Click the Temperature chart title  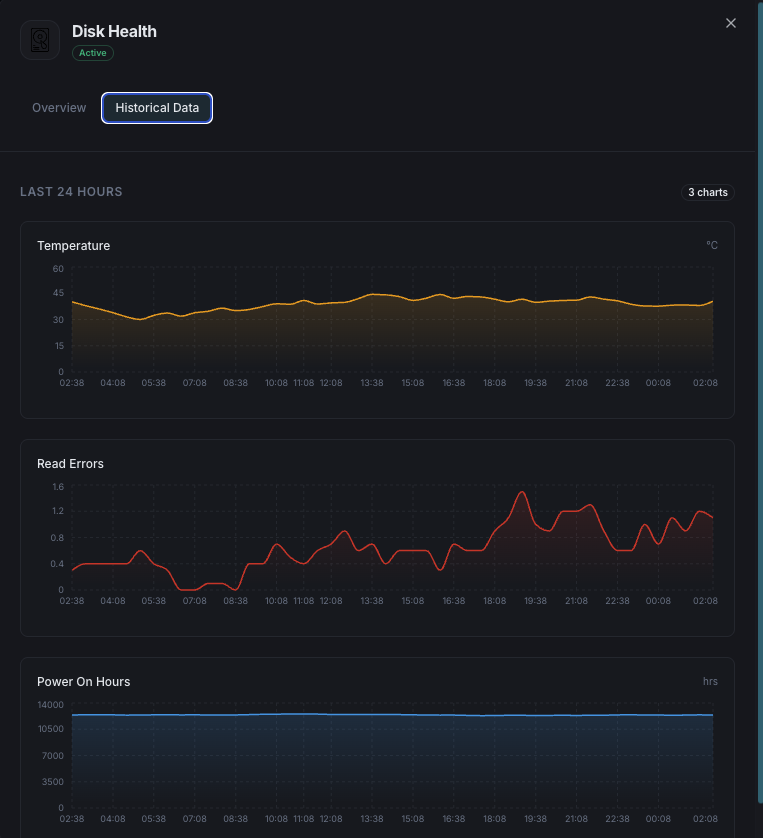click(74, 246)
